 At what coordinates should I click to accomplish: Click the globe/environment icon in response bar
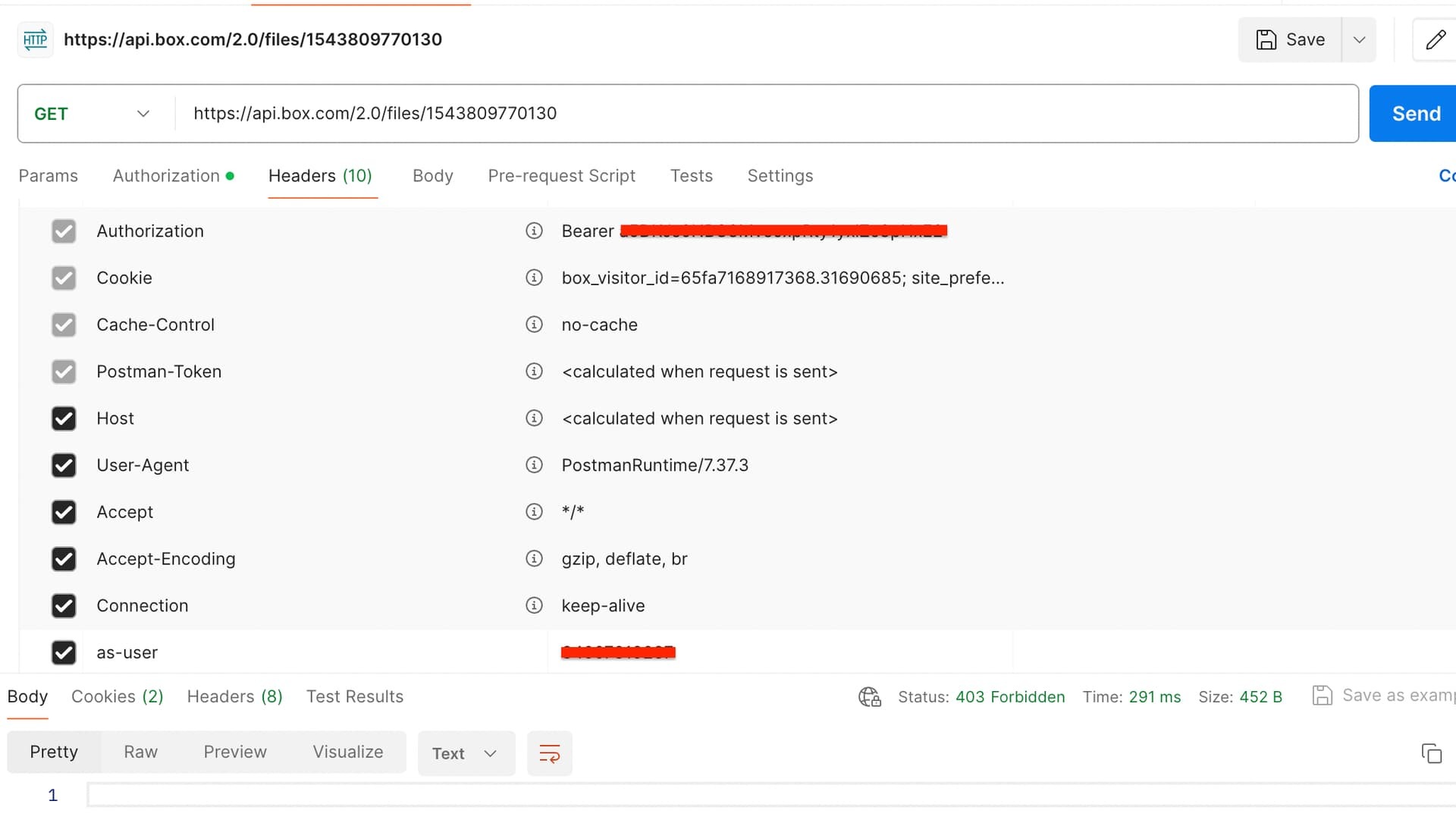click(868, 696)
